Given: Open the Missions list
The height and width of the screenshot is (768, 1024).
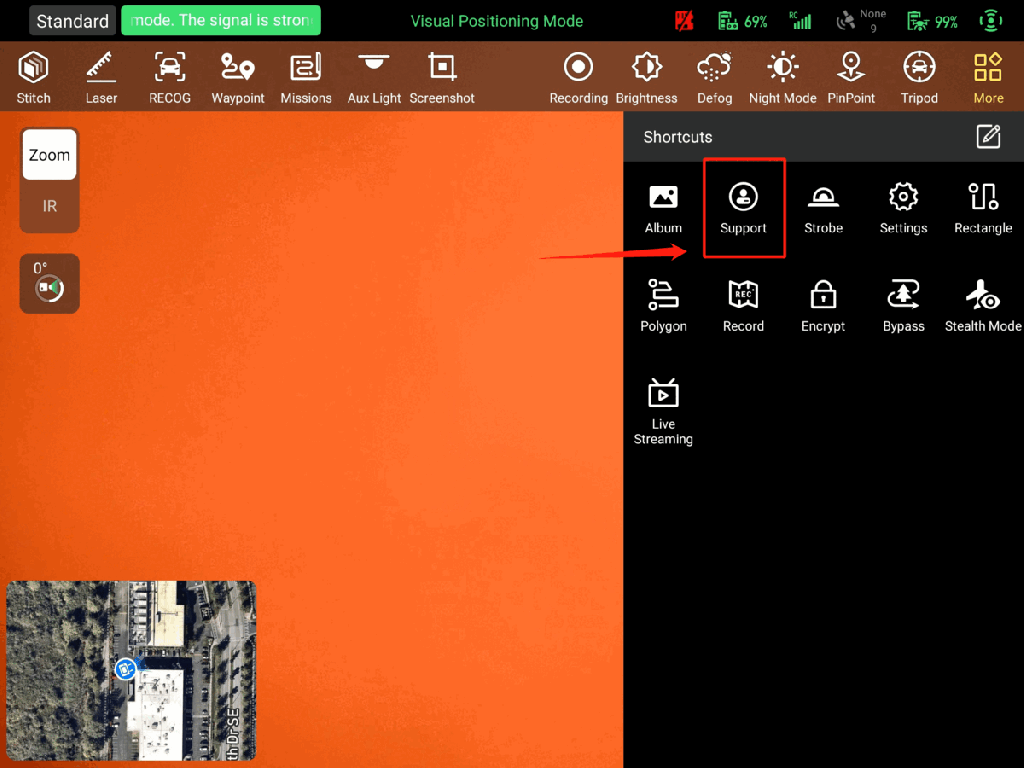Looking at the screenshot, I should click(306, 78).
